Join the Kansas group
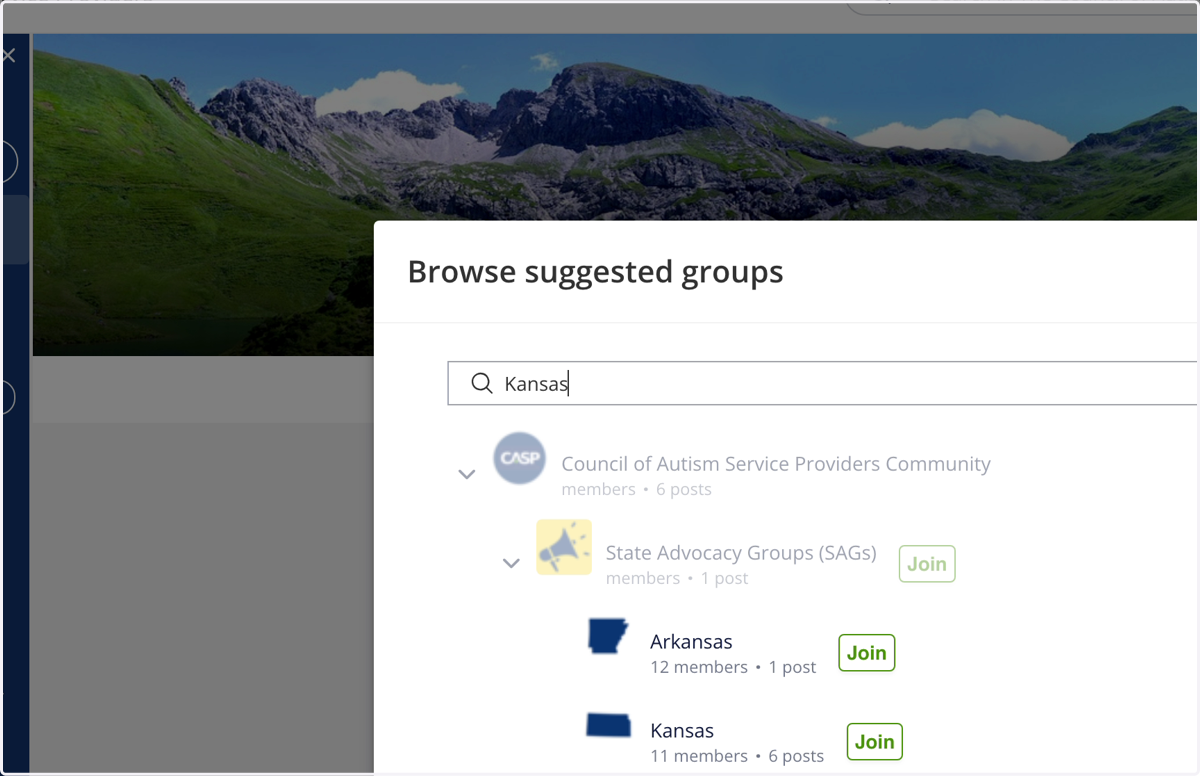The width and height of the screenshot is (1200, 776). [x=874, y=742]
